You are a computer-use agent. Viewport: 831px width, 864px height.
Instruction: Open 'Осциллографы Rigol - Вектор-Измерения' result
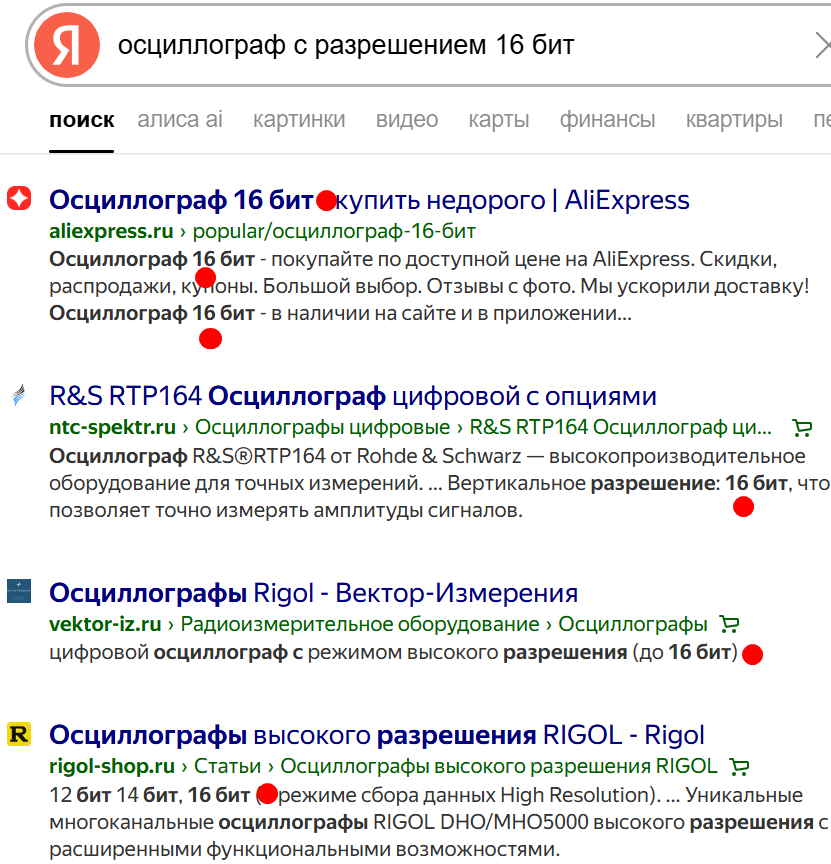pyautogui.click(x=314, y=593)
